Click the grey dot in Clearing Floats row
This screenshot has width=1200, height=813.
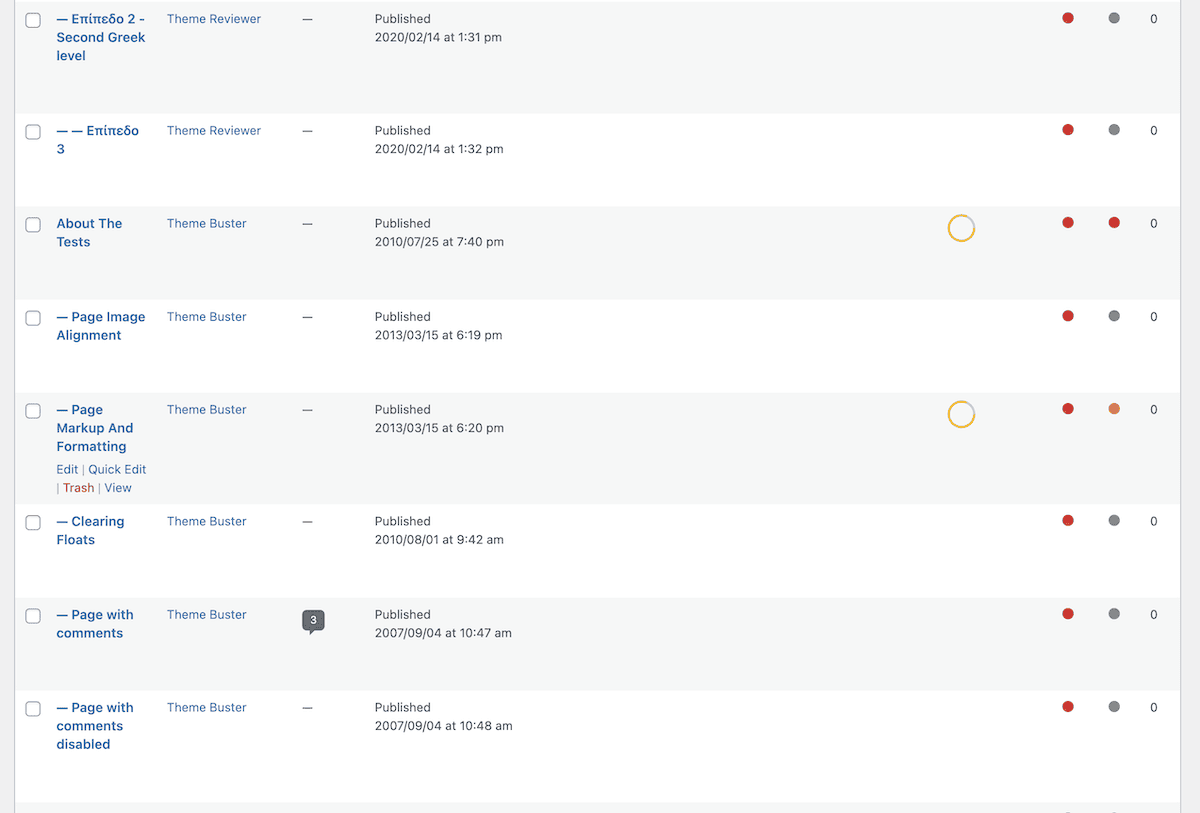pyautogui.click(x=1114, y=520)
